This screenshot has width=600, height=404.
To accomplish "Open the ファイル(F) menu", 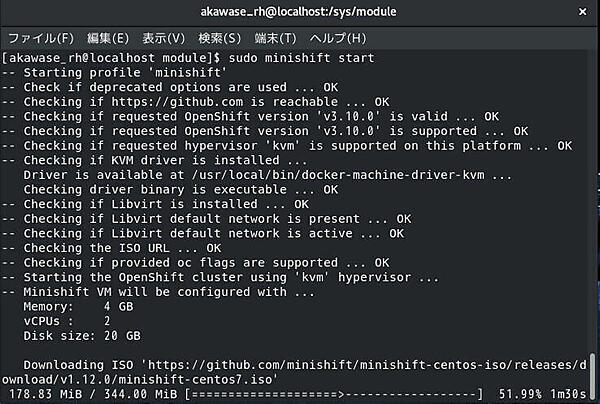I will pos(40,38).
